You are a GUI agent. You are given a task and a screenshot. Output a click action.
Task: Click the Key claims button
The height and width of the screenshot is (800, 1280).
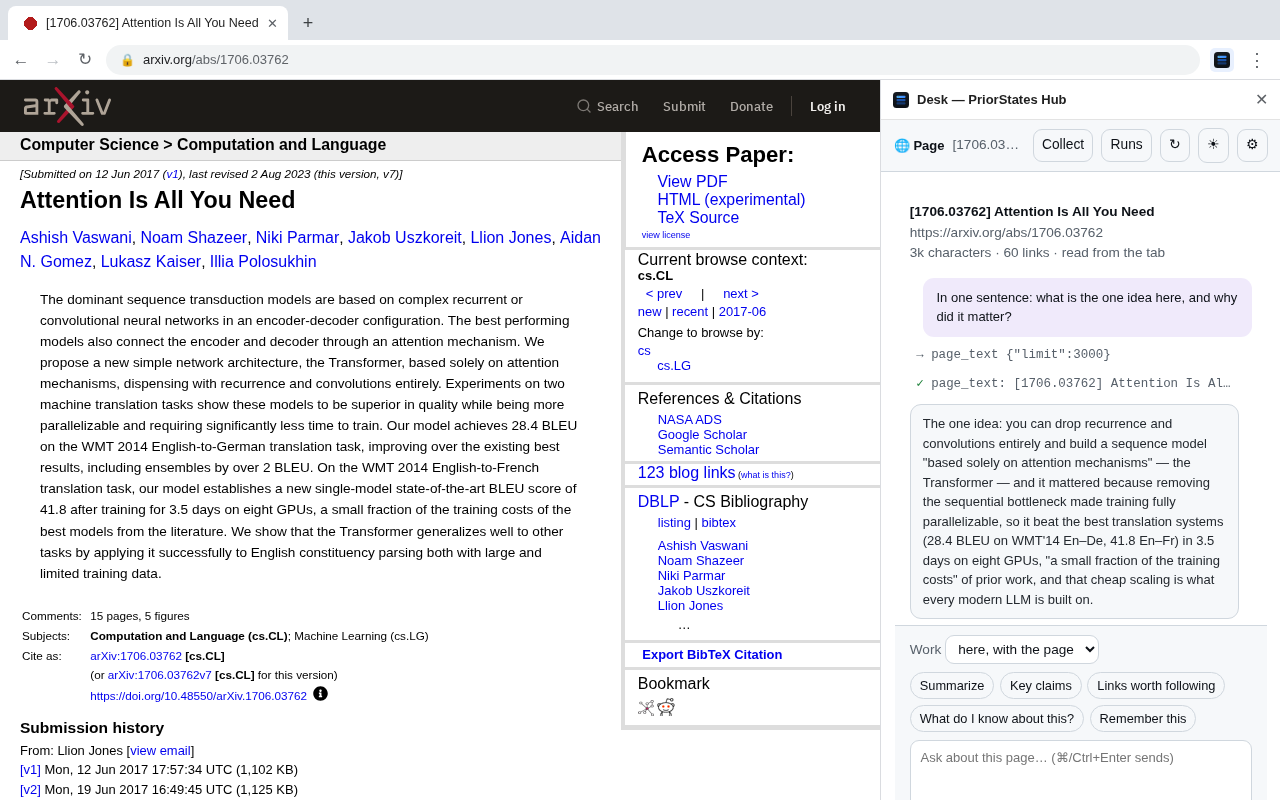[1041, 686]
